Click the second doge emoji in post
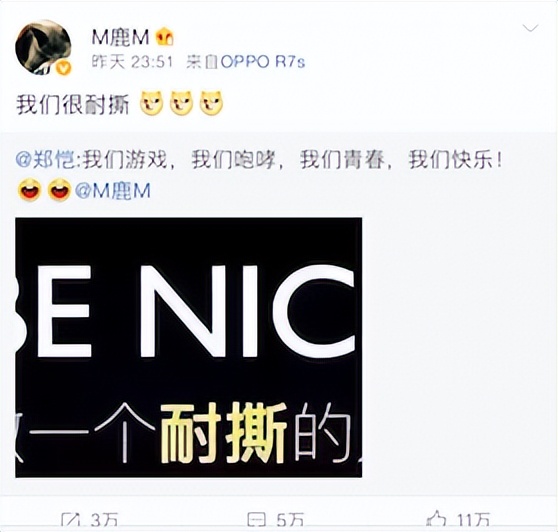The image size is (558, 532). point(181,104)
